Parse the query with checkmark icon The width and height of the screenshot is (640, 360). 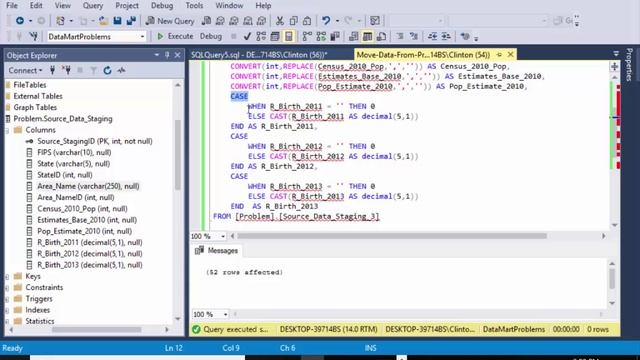click(247, 36)
